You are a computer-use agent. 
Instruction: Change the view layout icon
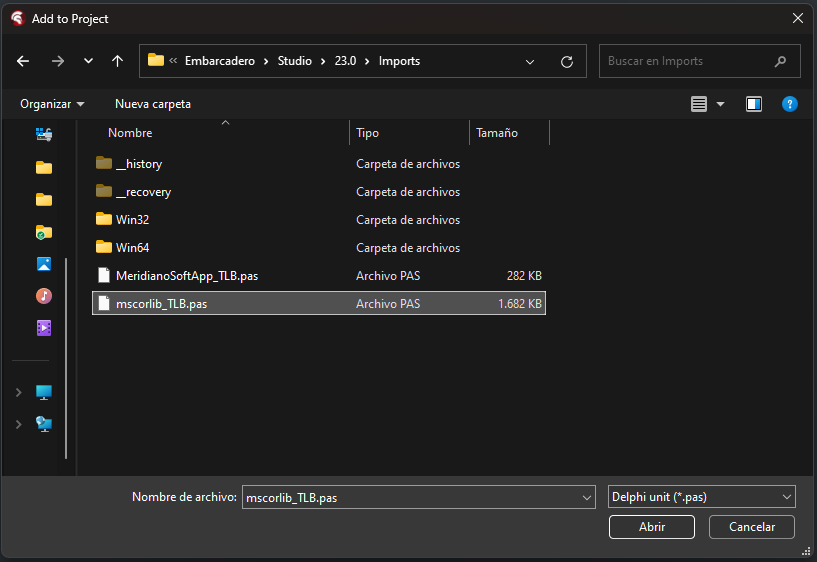click(699, 104)
